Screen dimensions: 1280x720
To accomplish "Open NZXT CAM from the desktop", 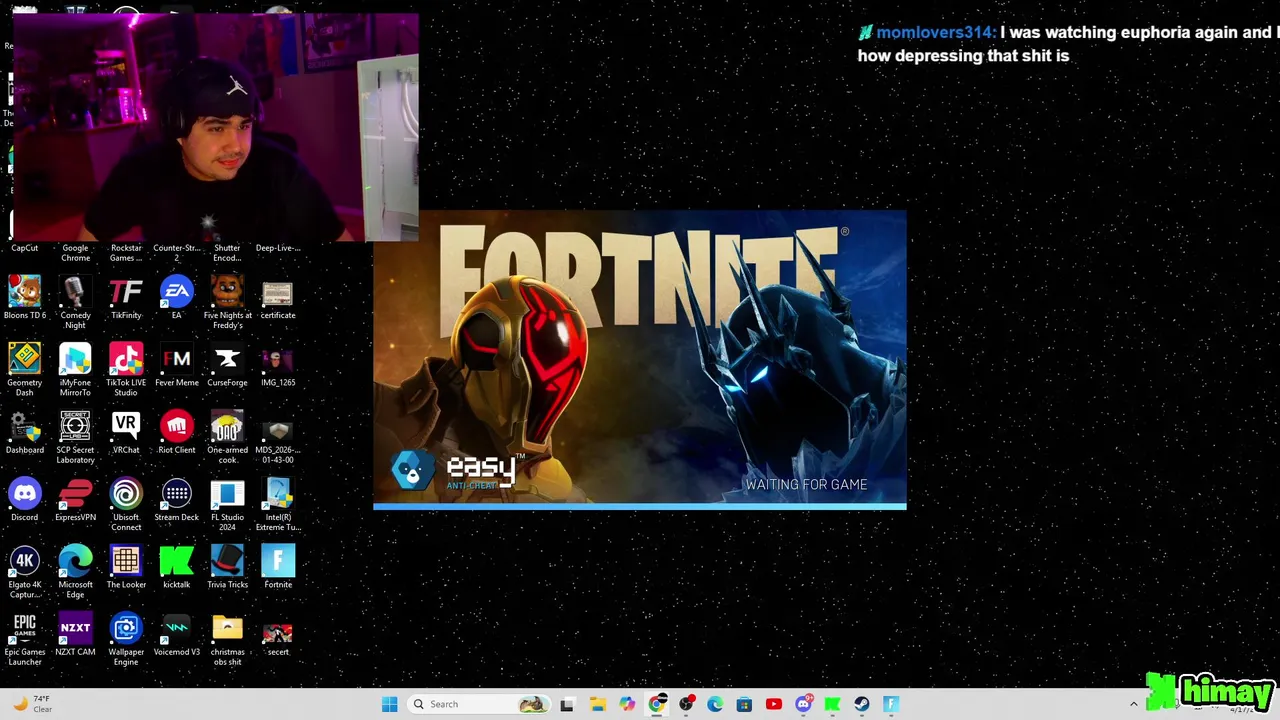I will pyautogui.click(x=75, y=633).
